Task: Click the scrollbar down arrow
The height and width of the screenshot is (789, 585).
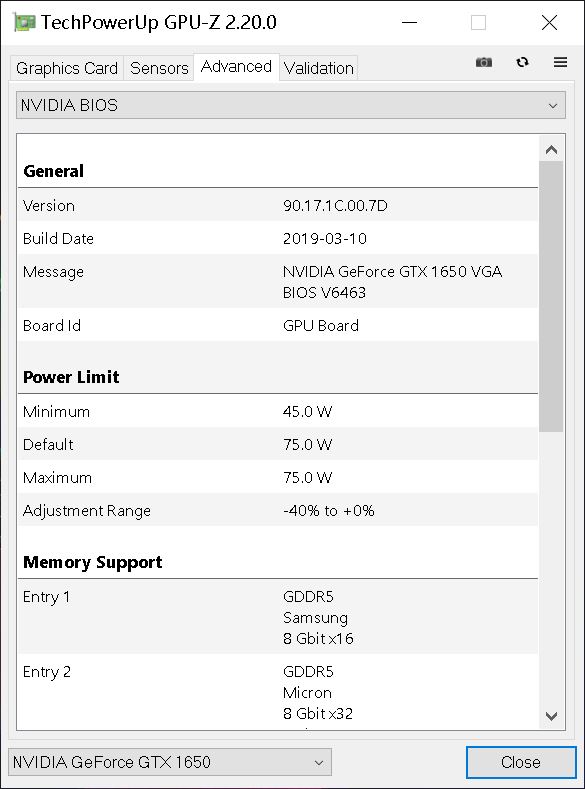Action: (551, 716)
